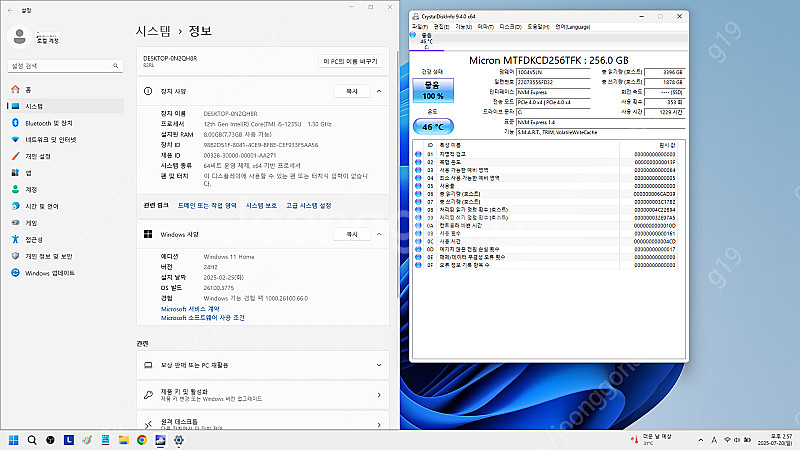Viewport: 800px width, 450px height.
Task: Click 복사 button in Windows 사양 section
Action: click(x=352, y=234)
